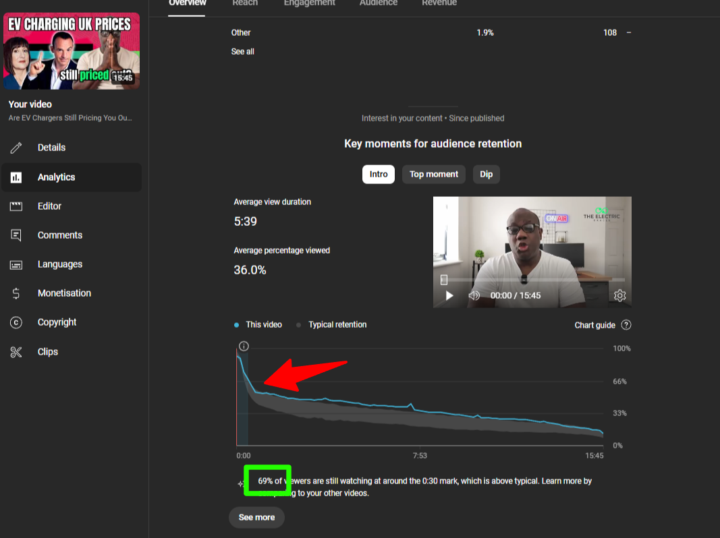Open preview player settings gear
This screenshot has width=720, height=538.
619,296
